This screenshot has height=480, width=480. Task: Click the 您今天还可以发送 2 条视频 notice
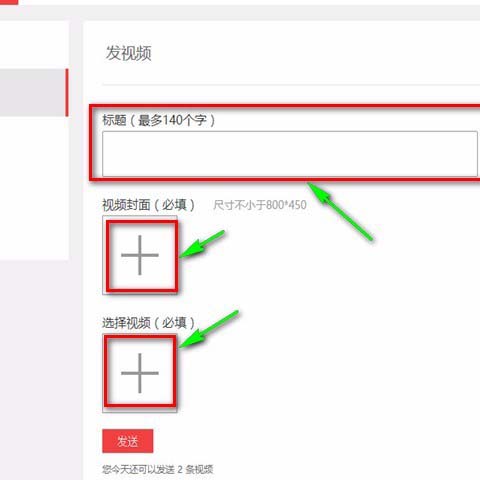coord(158,469)
